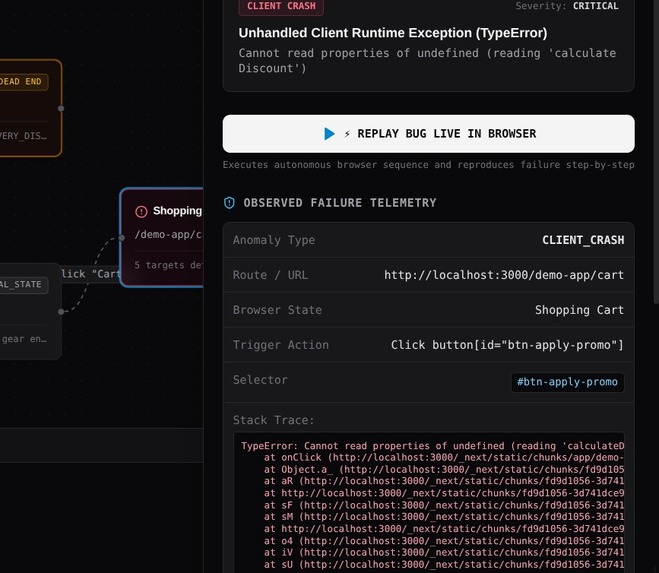Click the Selector row label
Image resolution: width=659 pixels, height=573 pixels.
(260, 380)
